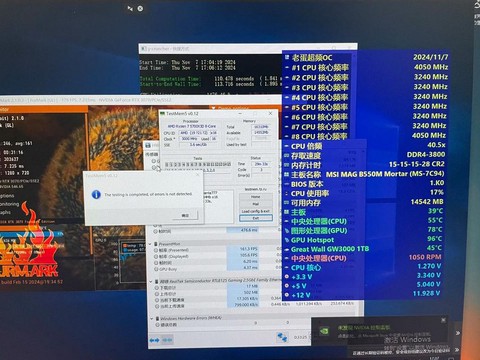Collapse the PresentMon sensor group in HWiNFO
This screenshot has width=480, height=360.
click(151, 244)
